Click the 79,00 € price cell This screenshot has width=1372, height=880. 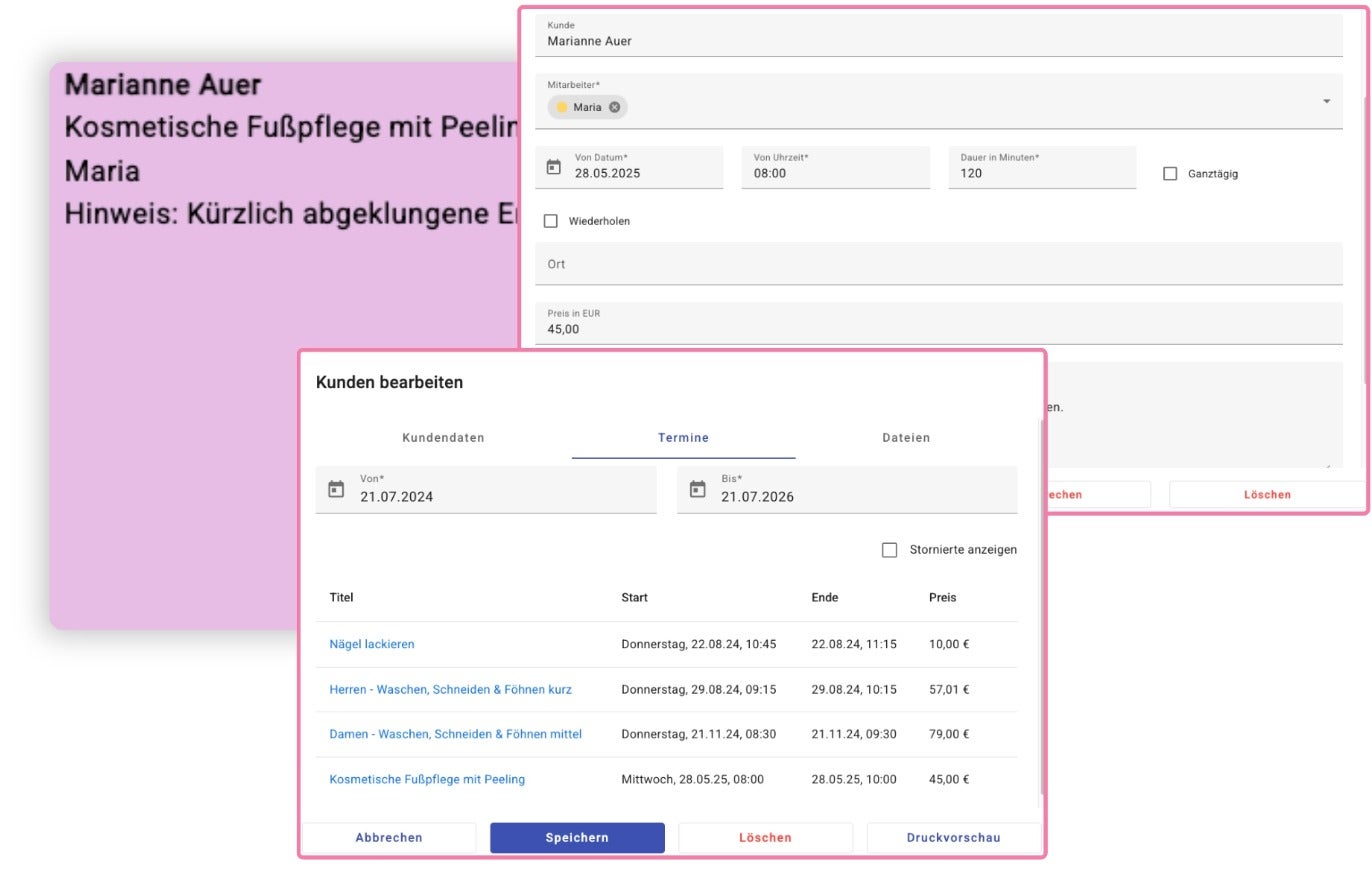949,734
